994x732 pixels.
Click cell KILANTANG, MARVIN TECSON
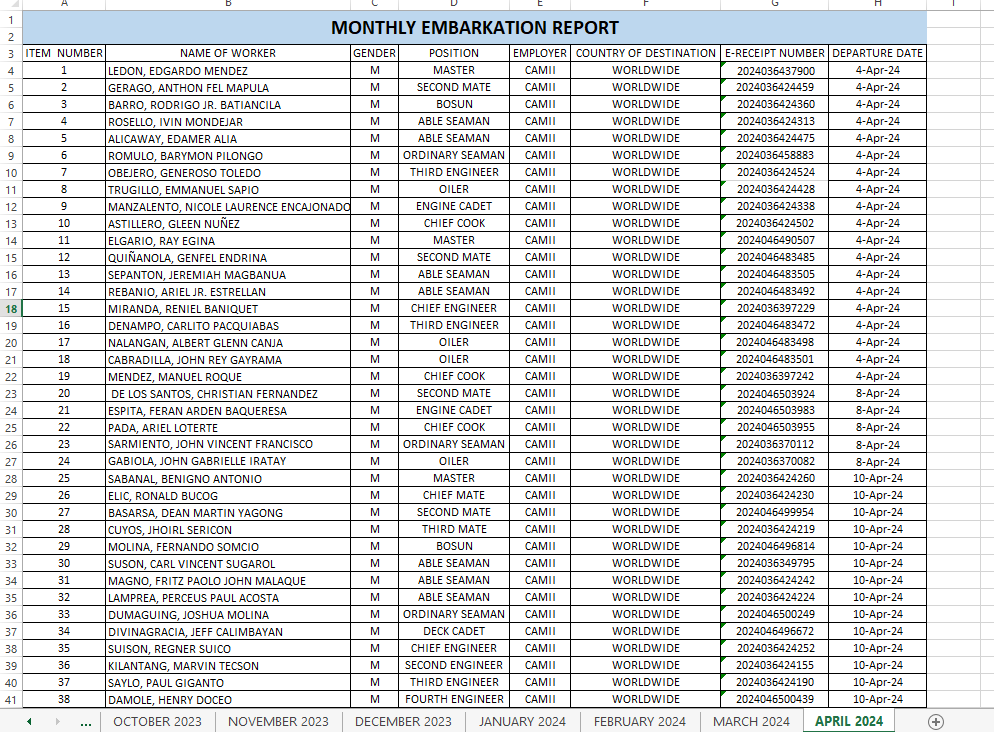[228, 665]
